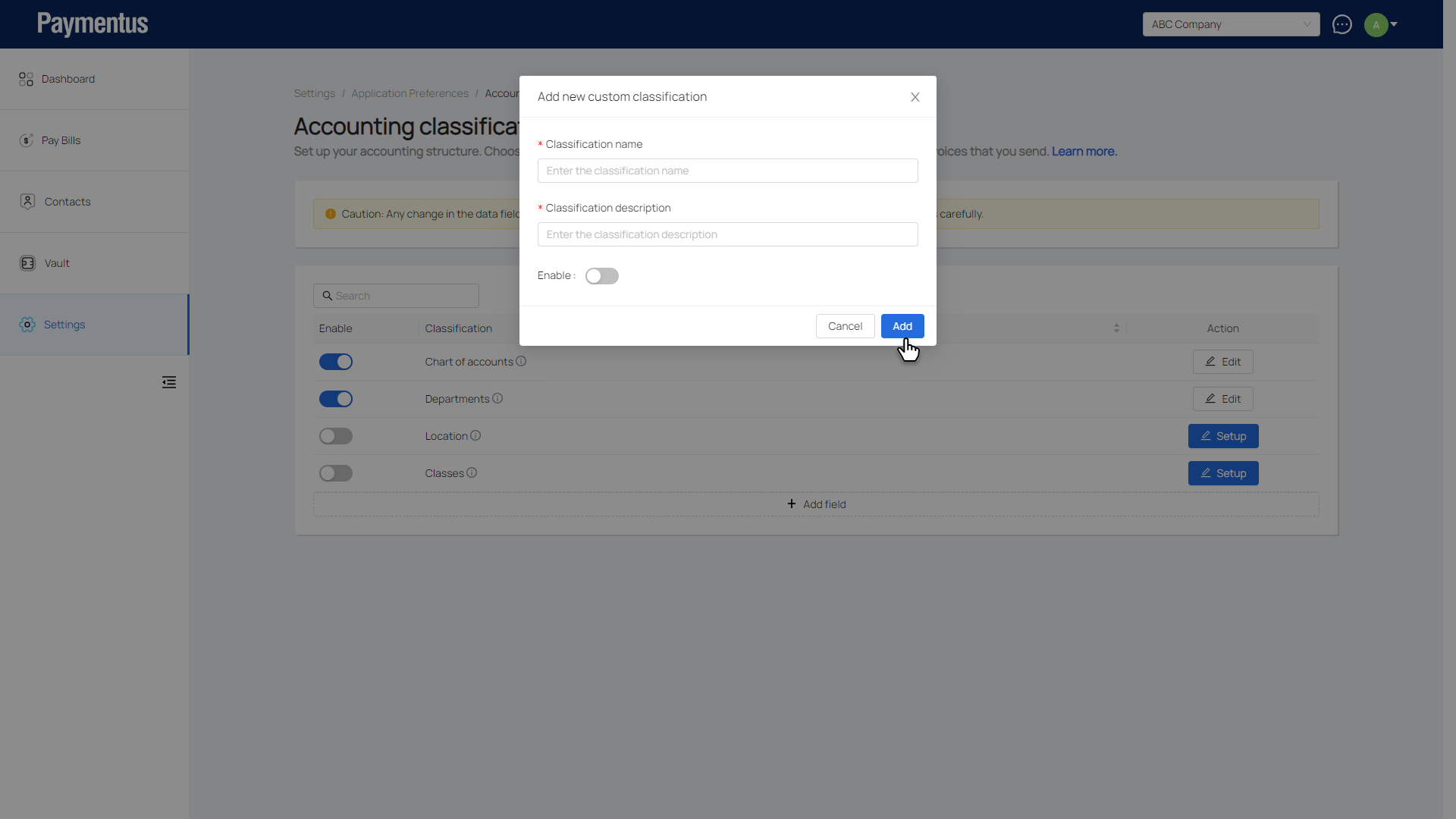Click the Add button
The height and width of the screenshot is (819, 1456).
point(902,326)
